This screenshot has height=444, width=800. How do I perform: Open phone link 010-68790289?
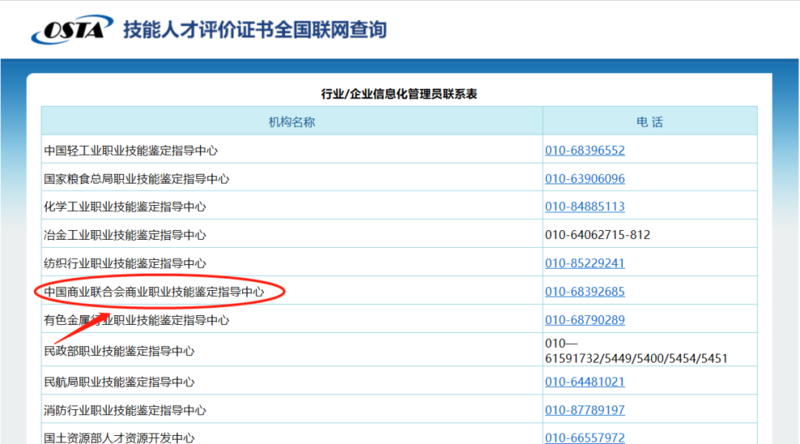tap(585, 320)
